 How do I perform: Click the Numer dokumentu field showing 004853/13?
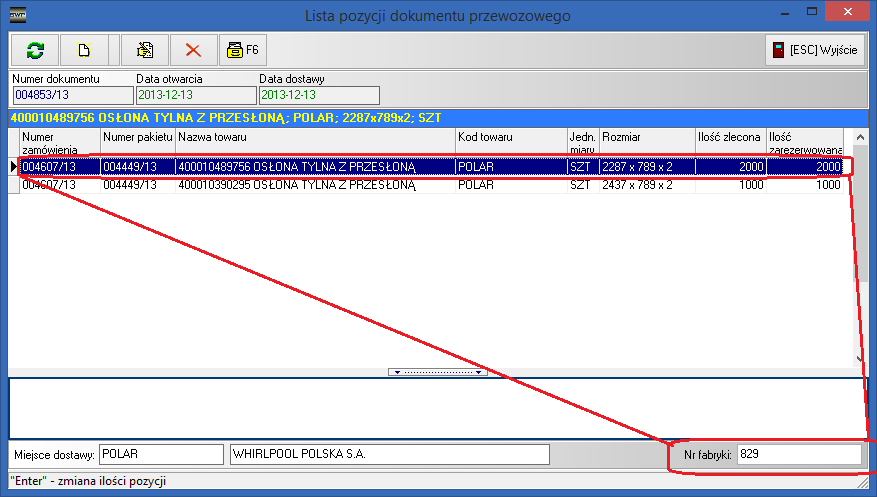point(72,95)
